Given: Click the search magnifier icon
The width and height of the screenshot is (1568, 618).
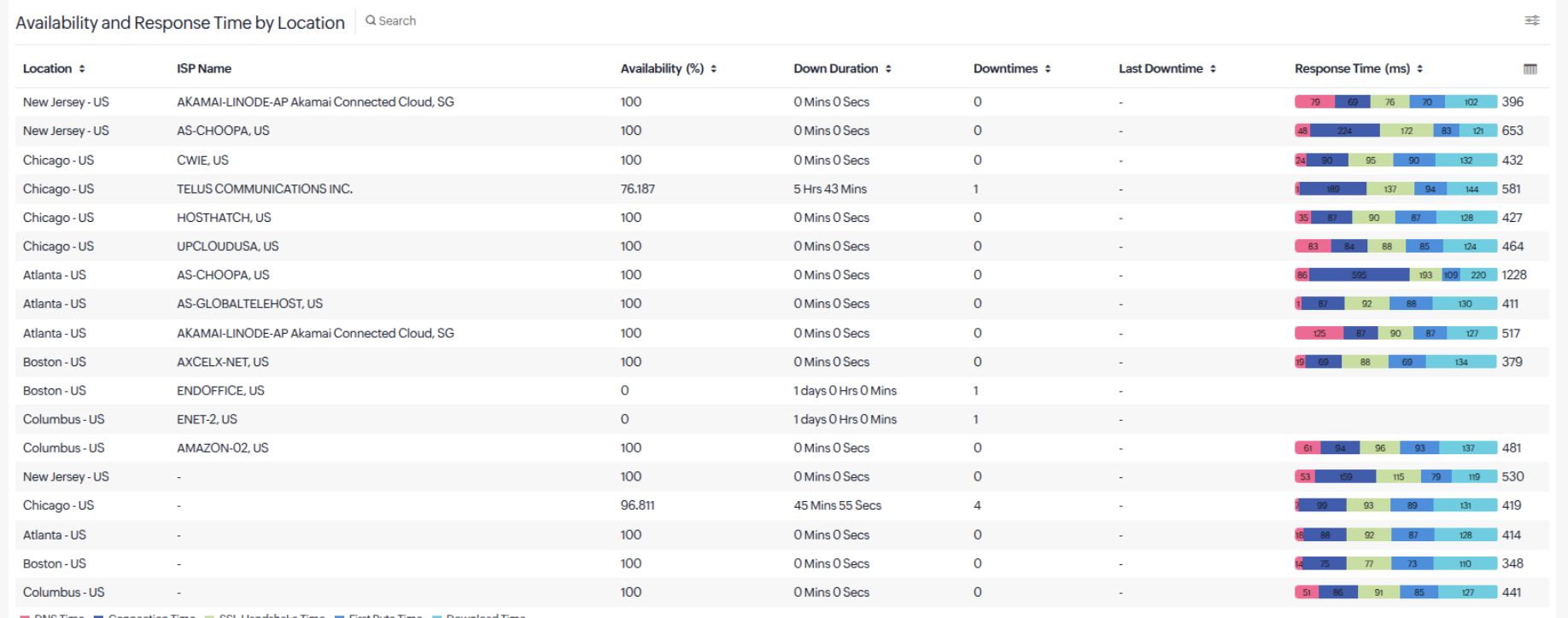Looking at the screenshot, I should coord(371,20).
